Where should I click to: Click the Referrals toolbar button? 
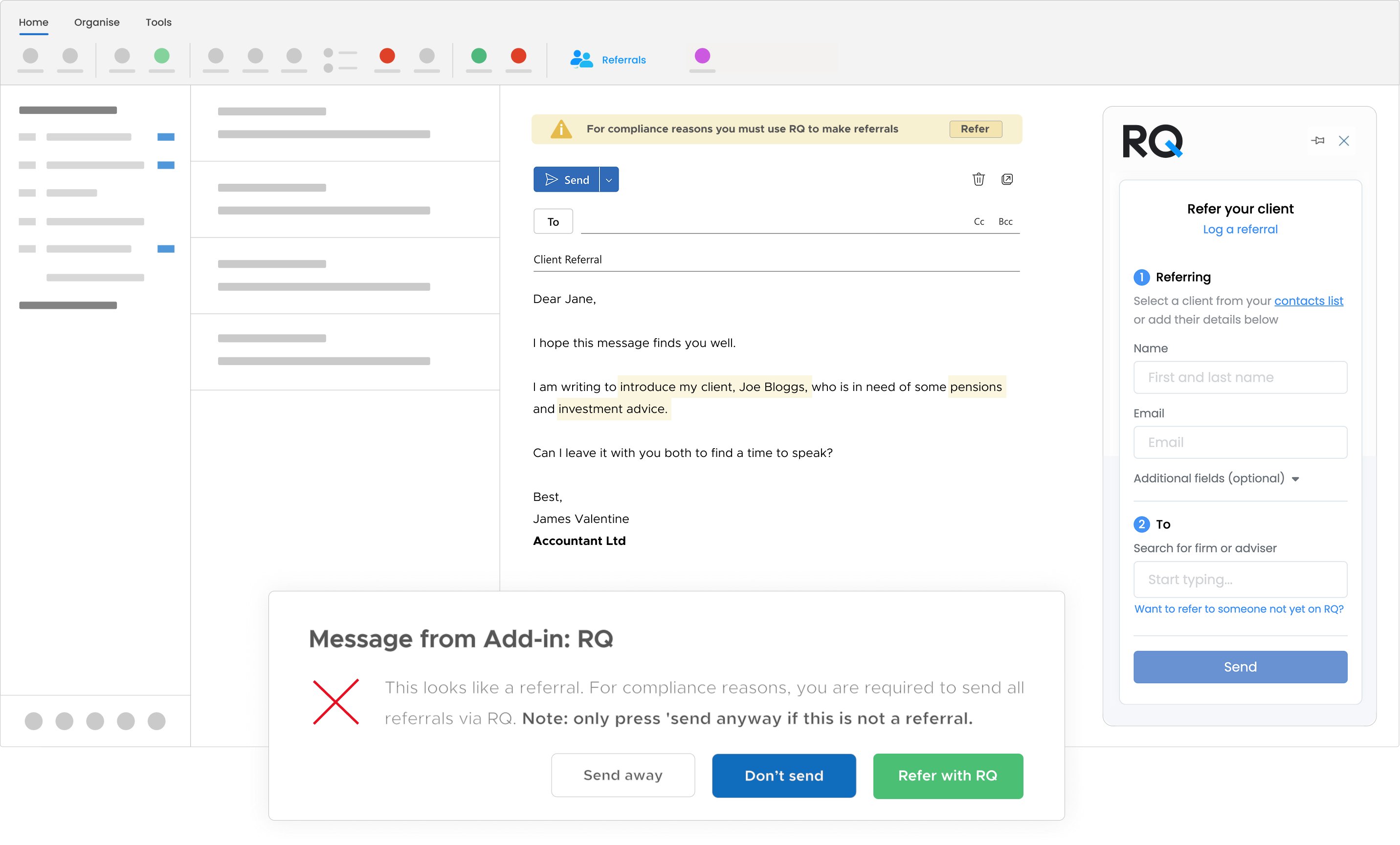608,59
